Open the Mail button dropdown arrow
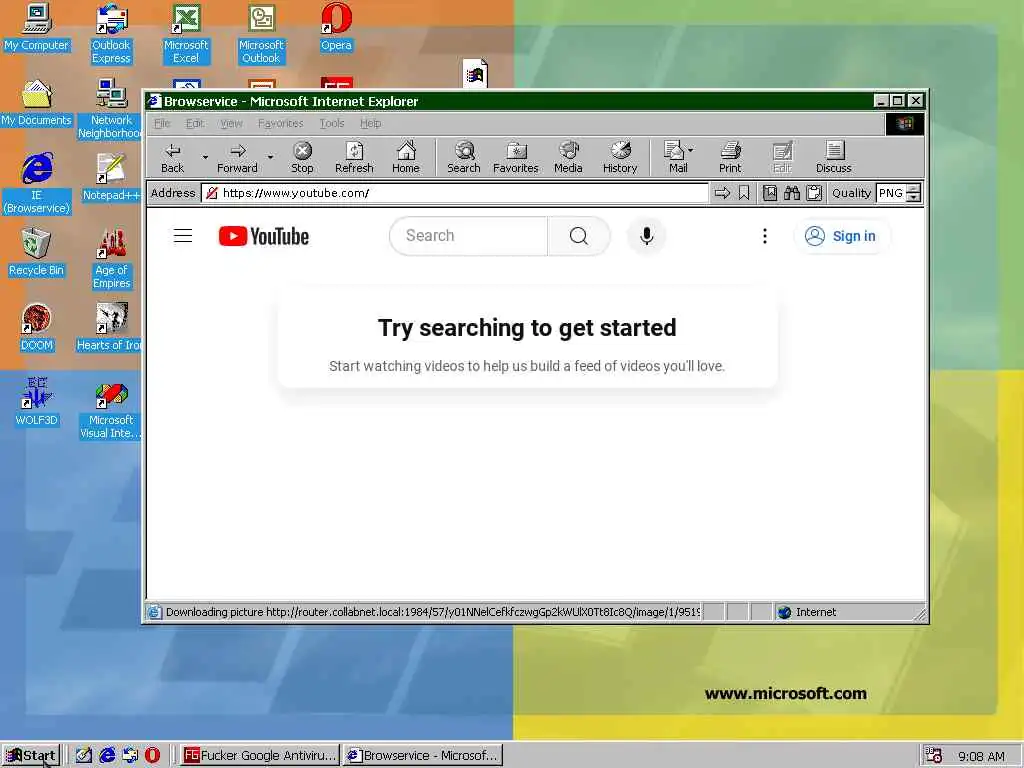 click(x=691, y=150)
